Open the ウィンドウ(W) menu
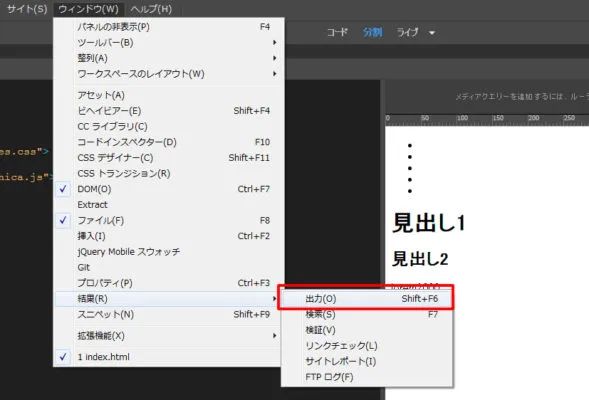 pos(89,9)
